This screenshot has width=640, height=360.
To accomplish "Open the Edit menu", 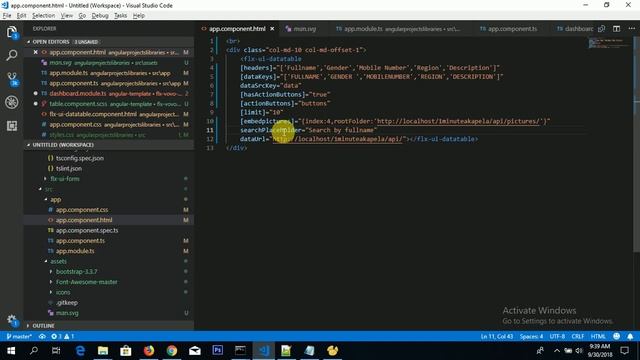I will tap(21, 16).
